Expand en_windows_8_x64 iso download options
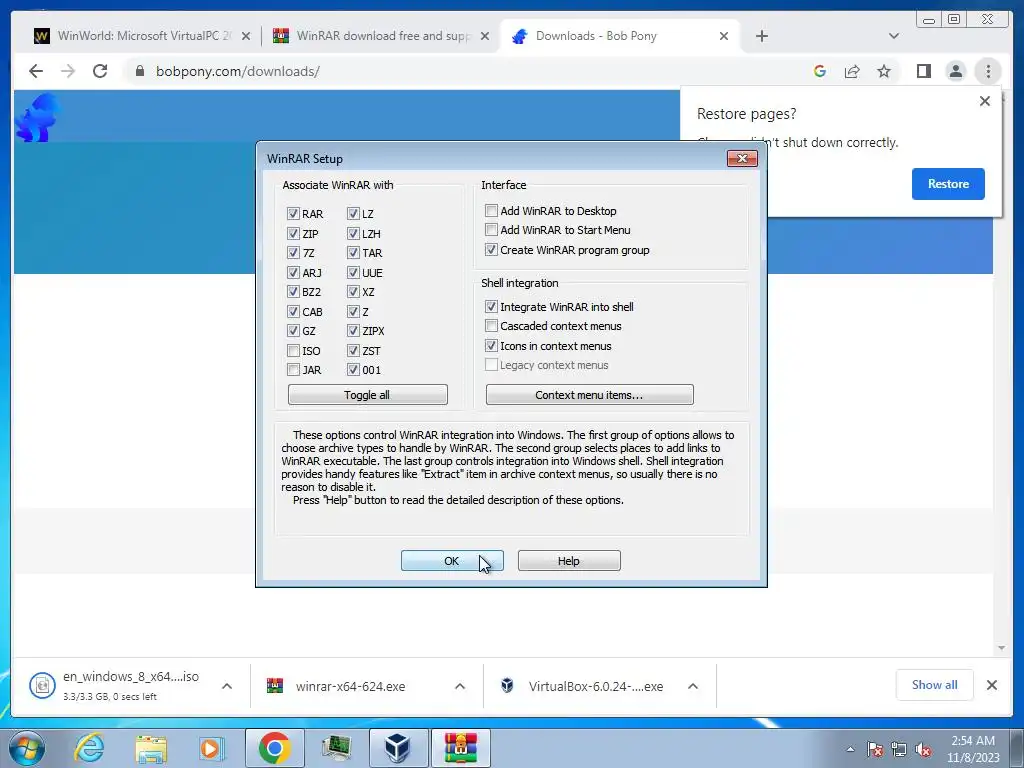The height and width of the screenshot is (768, 1024). coord(227,686)
